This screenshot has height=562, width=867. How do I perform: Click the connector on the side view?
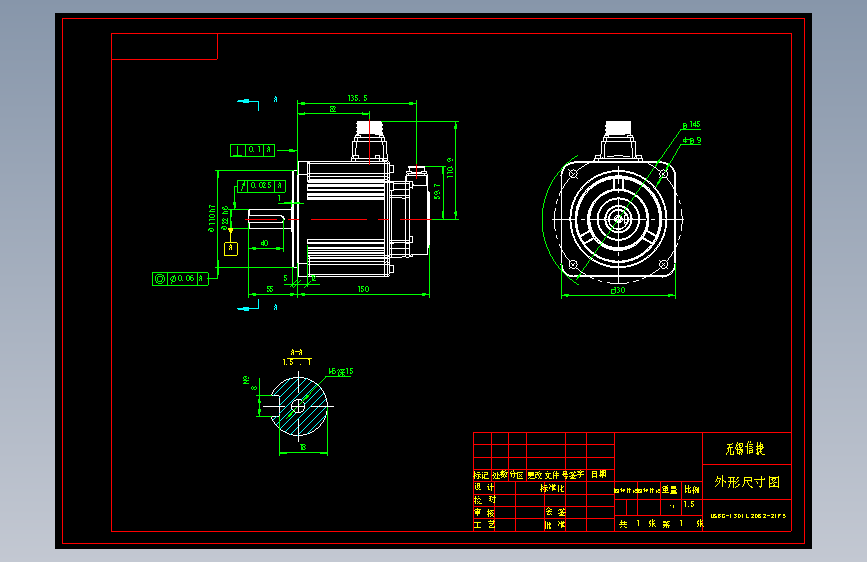click(x=369, y=140)
